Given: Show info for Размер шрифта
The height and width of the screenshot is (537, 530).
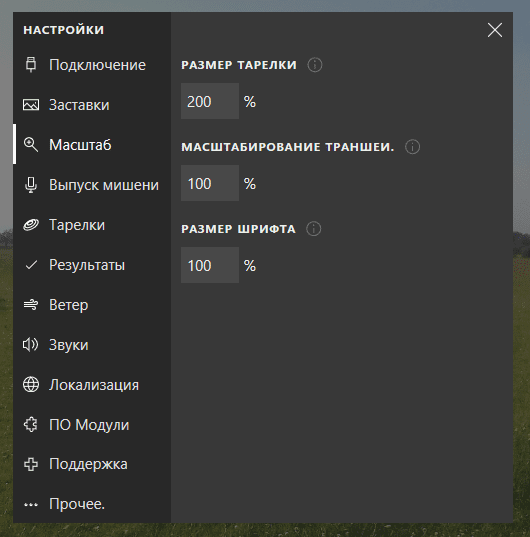Looking at the screenshot, I should pos(314,229).
